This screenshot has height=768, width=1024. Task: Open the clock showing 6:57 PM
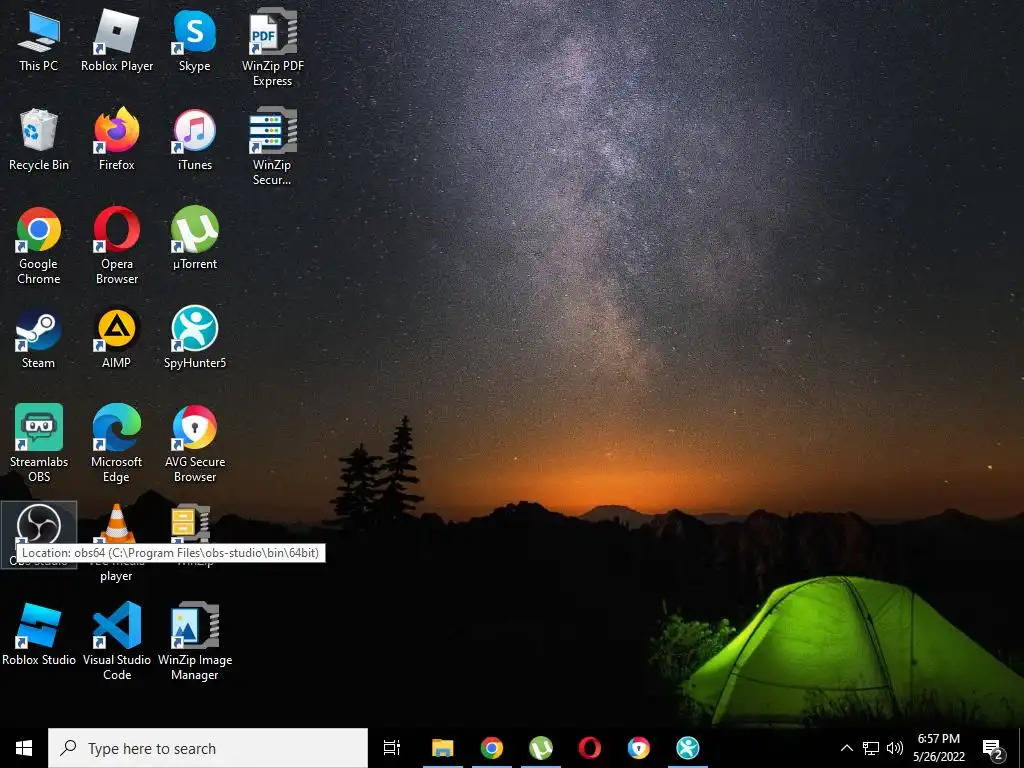(x=938, y=748)
